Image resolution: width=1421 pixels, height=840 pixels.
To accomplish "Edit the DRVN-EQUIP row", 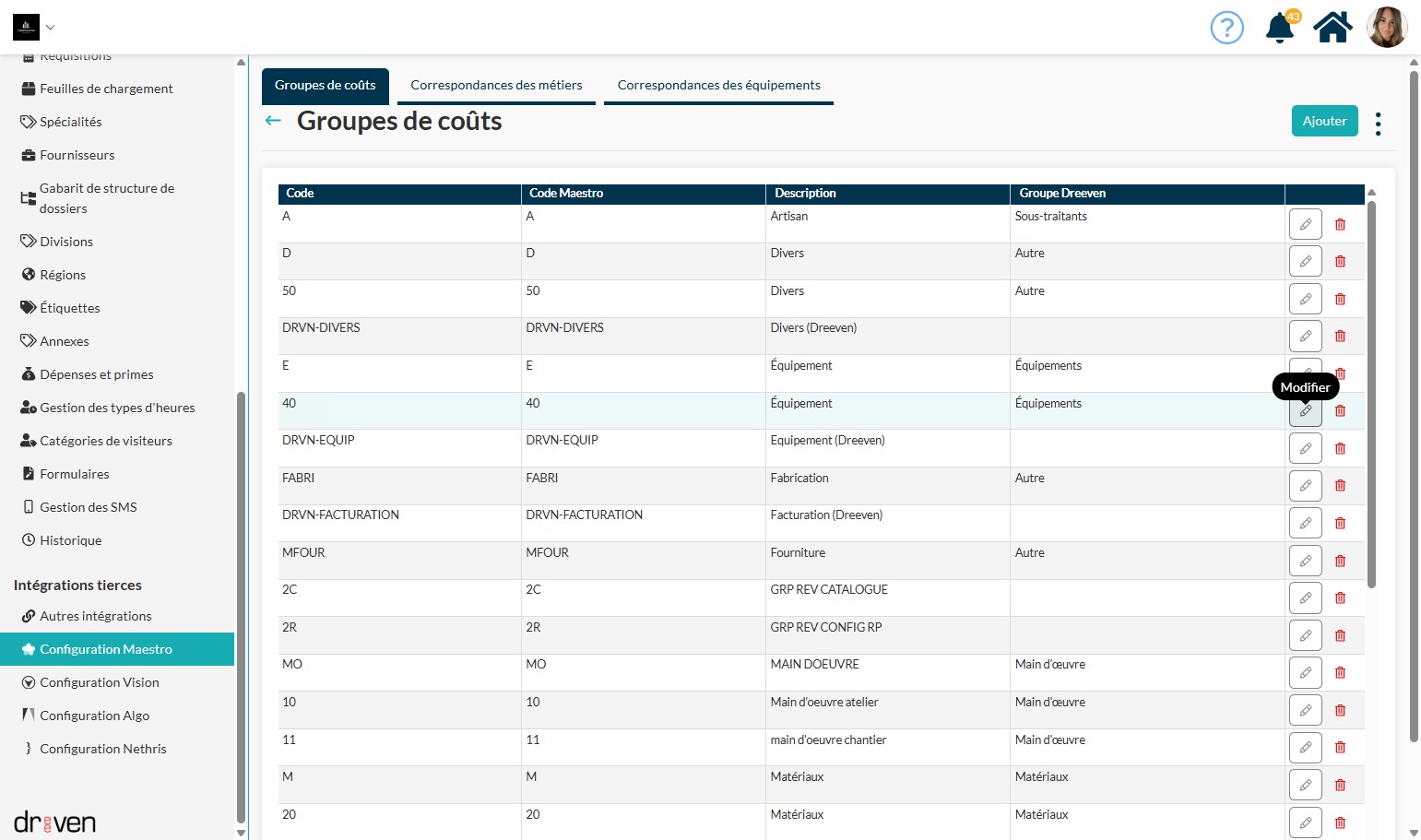I will (1305, 448).
